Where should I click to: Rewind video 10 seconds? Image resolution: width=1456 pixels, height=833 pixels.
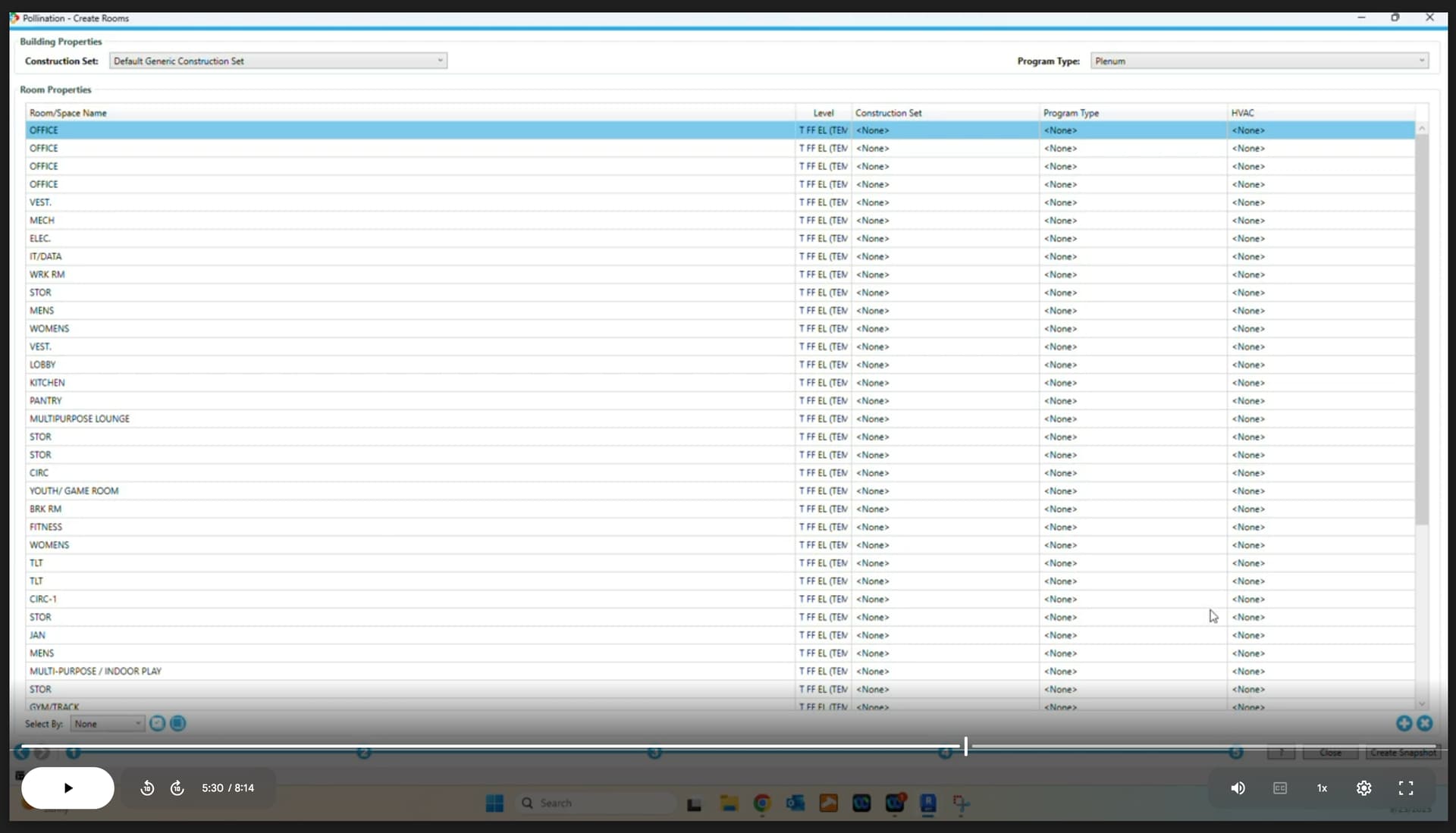pyautogui.click(x=147, y=788)
